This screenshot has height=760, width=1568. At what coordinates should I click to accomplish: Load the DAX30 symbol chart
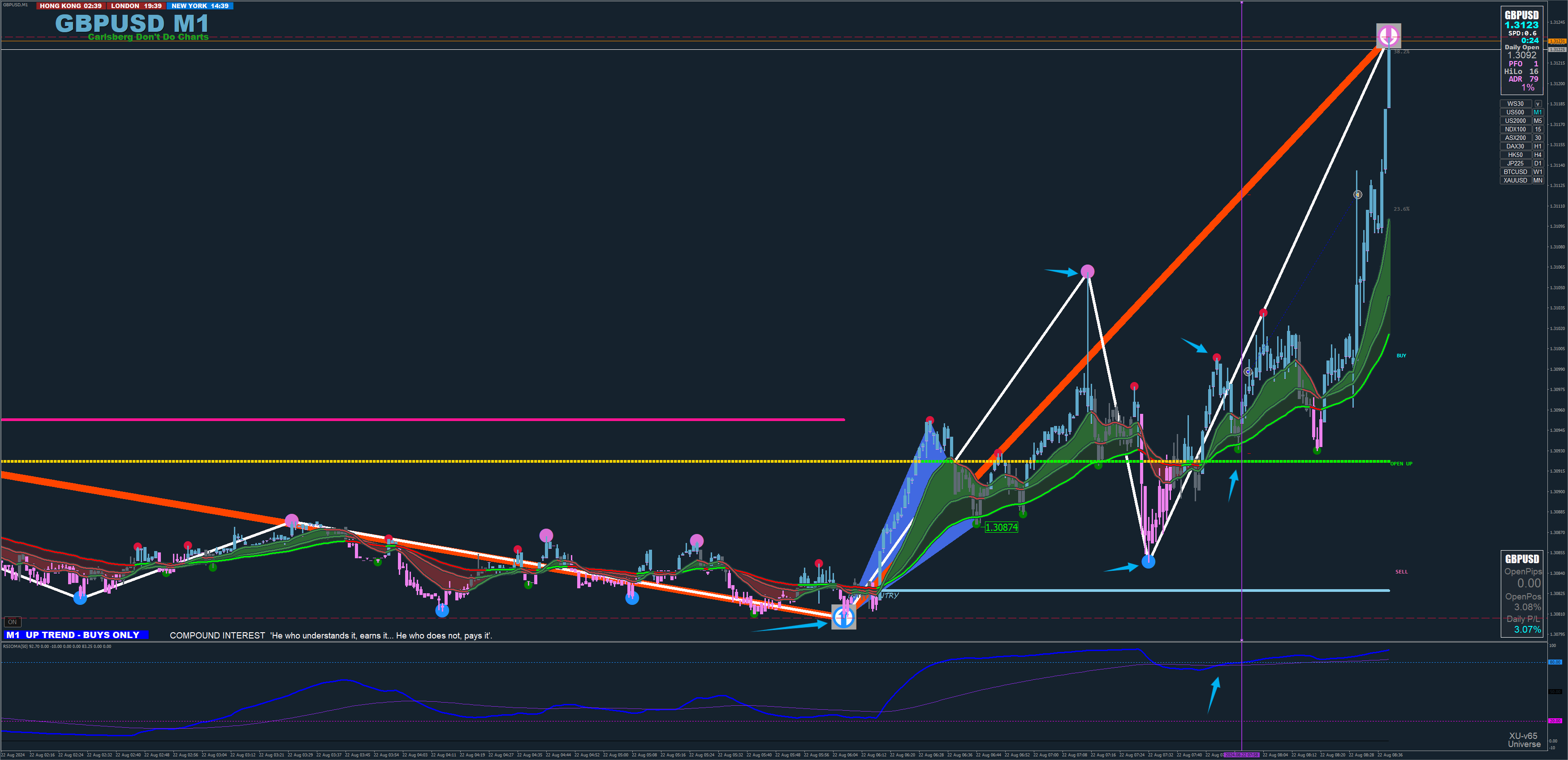1515,146
